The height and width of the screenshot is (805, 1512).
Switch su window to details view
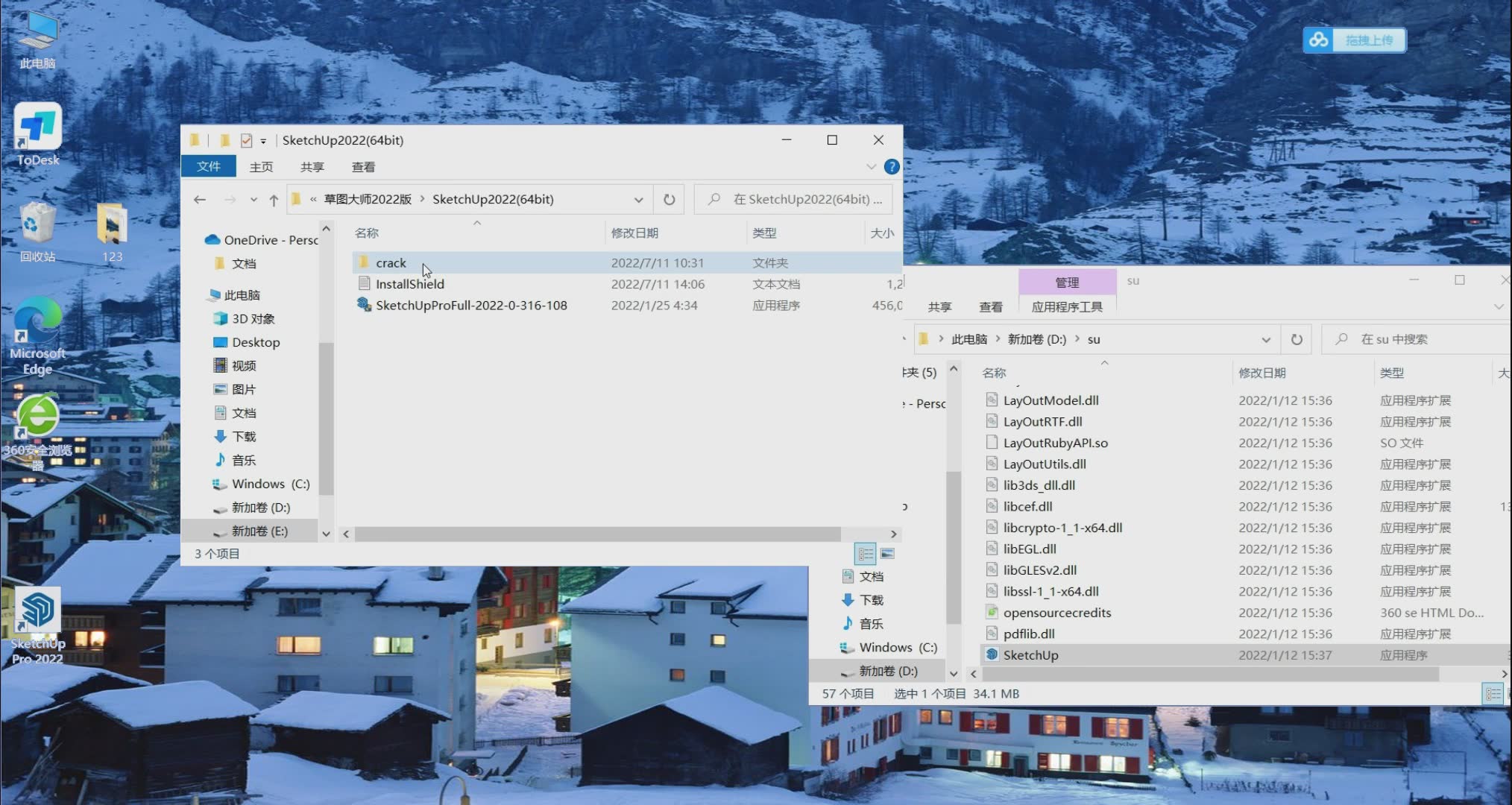pyautogui.click(x=1493, y=694)
